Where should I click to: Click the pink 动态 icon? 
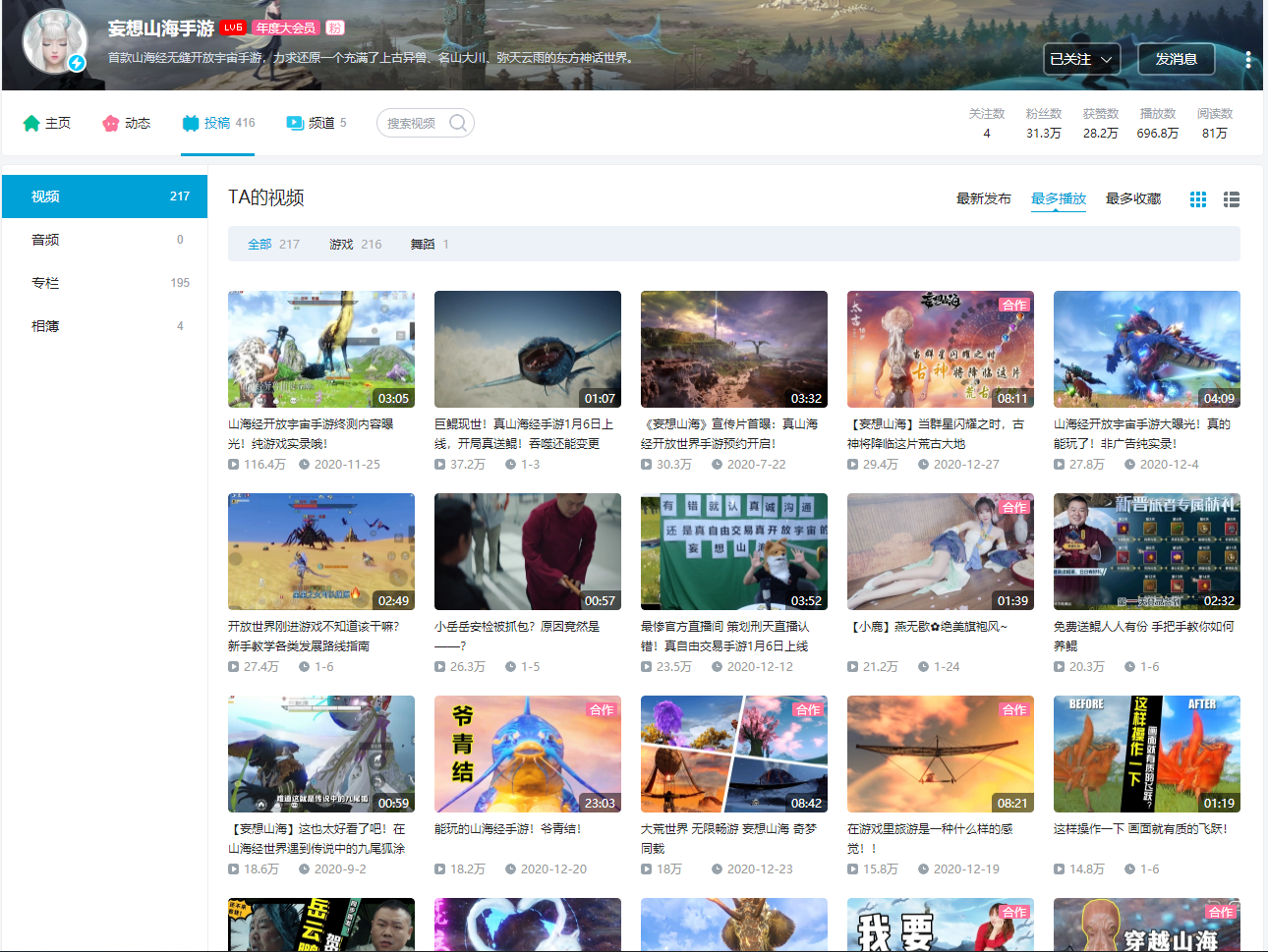(x=110, y=123)
